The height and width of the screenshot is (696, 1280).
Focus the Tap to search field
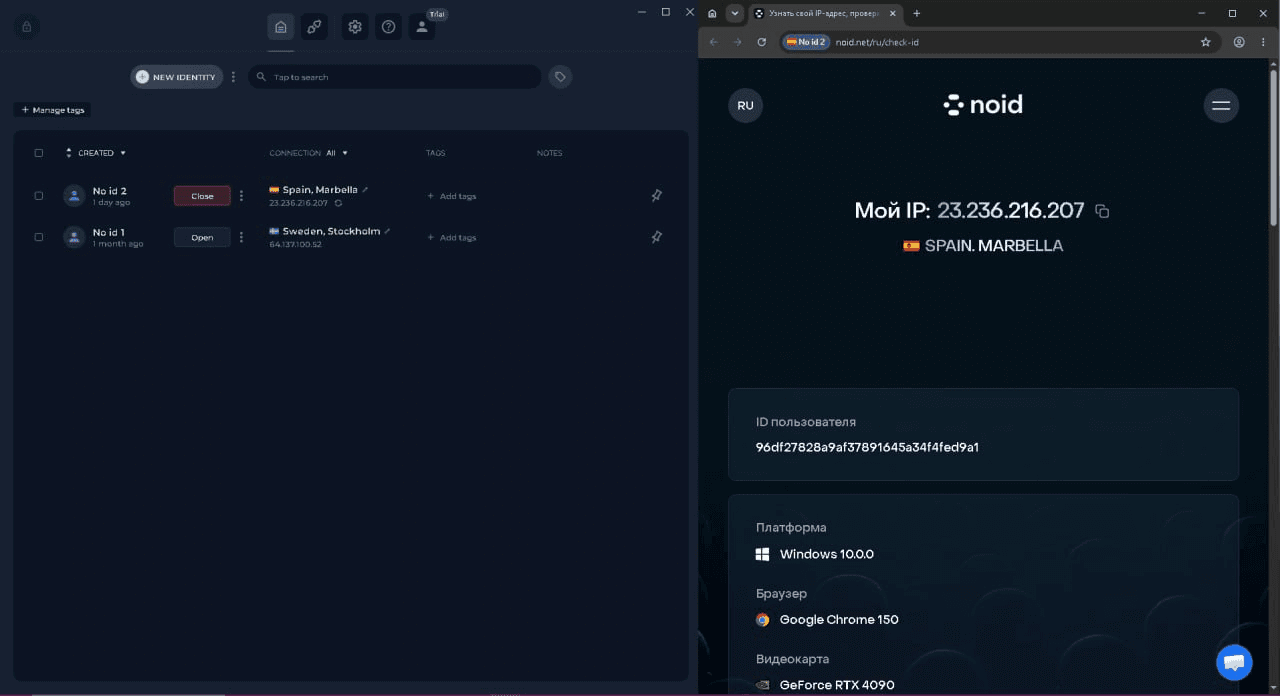[x=395, y=77]
